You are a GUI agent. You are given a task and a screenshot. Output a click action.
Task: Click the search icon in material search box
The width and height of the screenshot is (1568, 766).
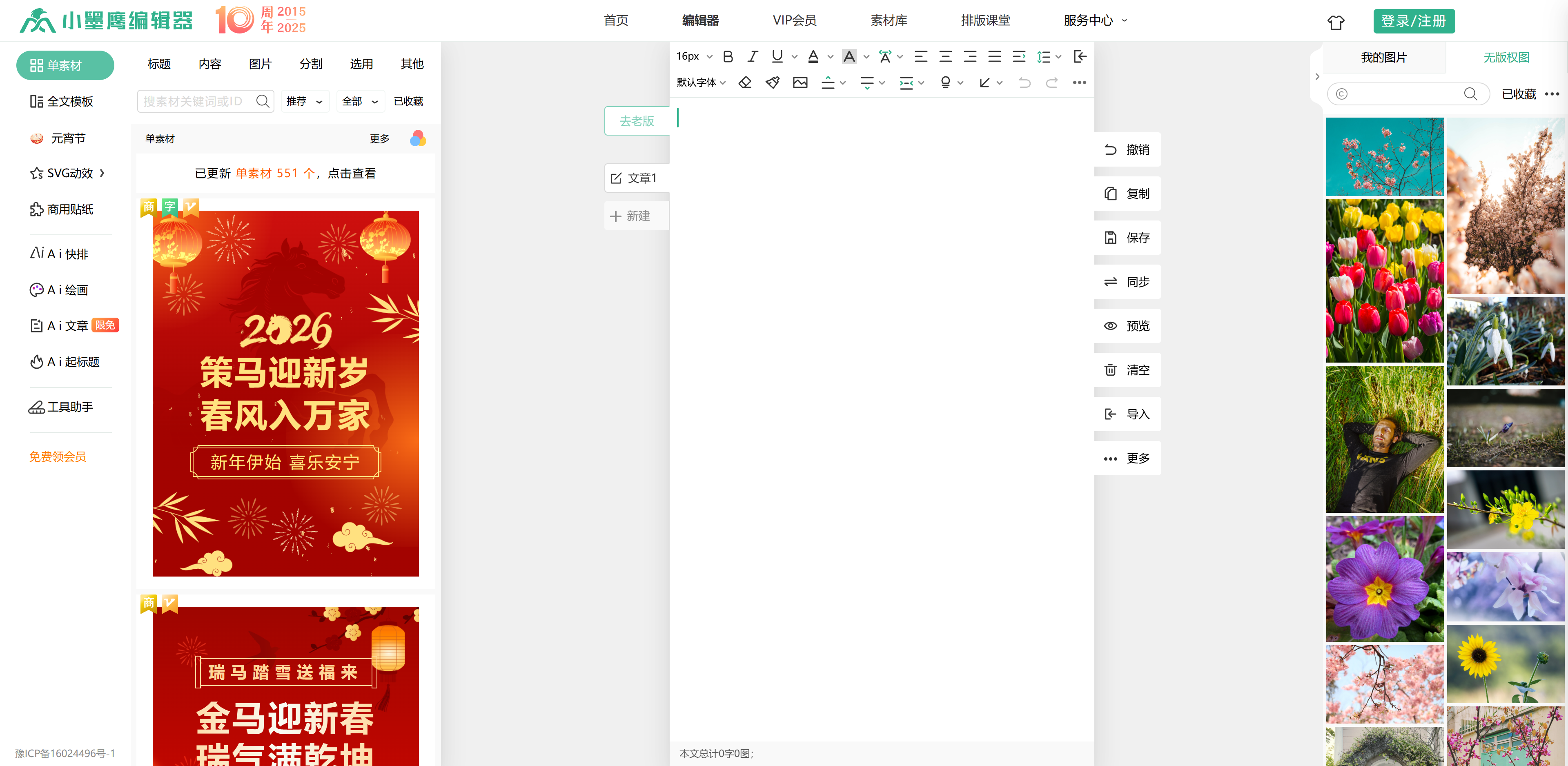[x=262, y=101]
